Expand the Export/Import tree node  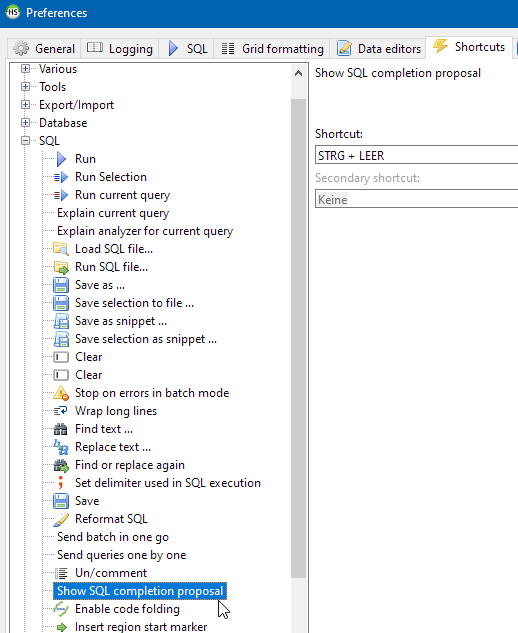pyautogui.click(x=25, y=105)
